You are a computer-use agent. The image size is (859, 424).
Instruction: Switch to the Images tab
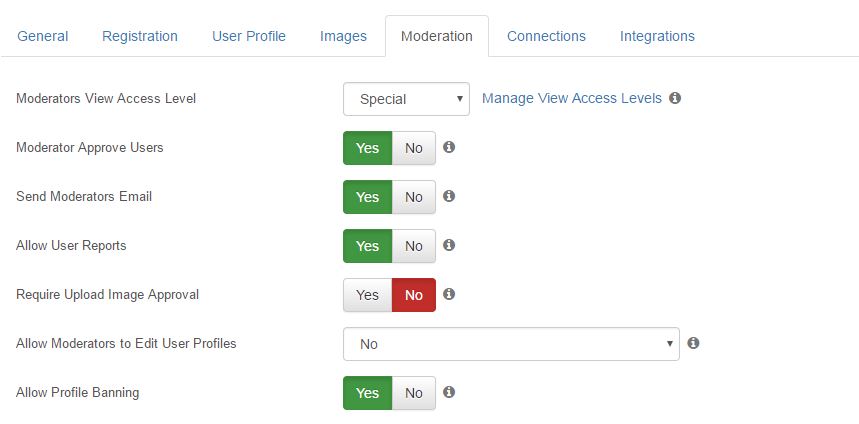pyautogui.click(x=343, y=36)
